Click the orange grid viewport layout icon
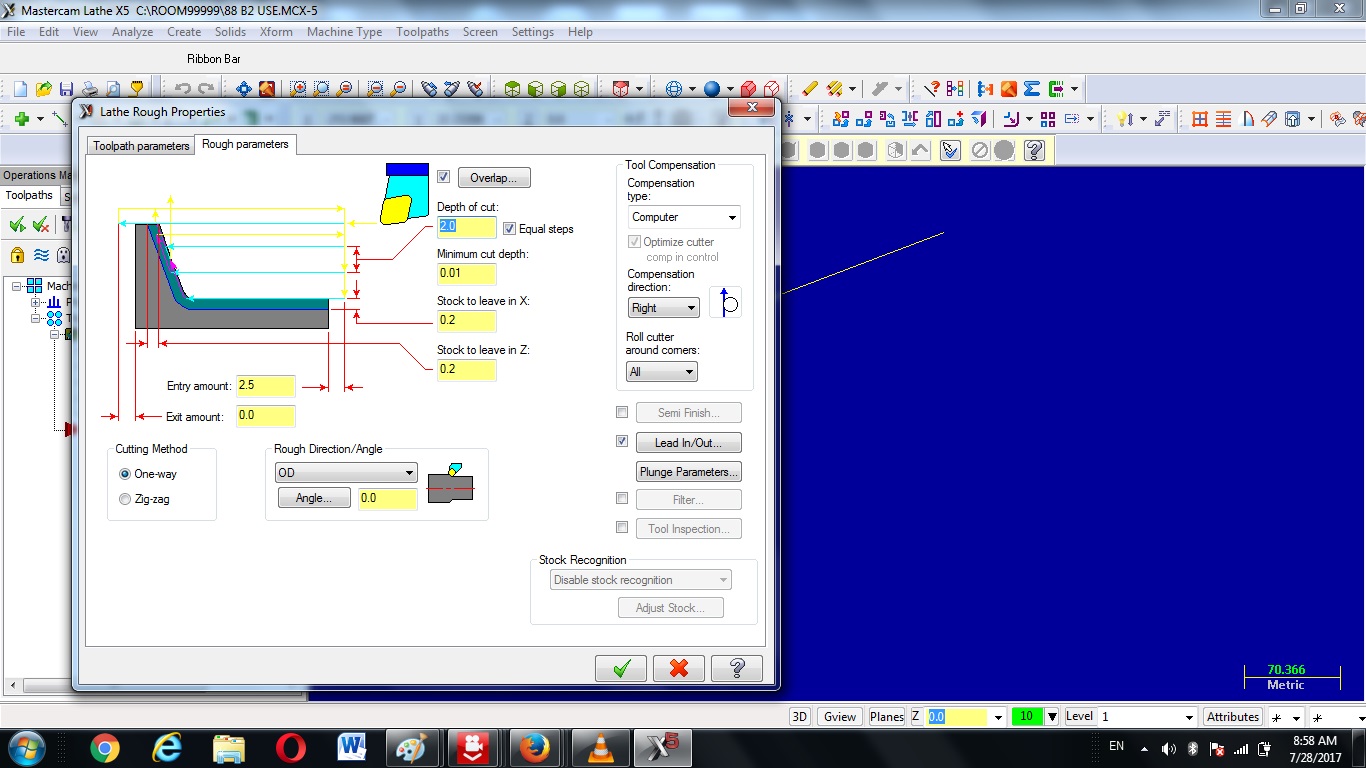1366x768 pixels. pos(1200,119)
